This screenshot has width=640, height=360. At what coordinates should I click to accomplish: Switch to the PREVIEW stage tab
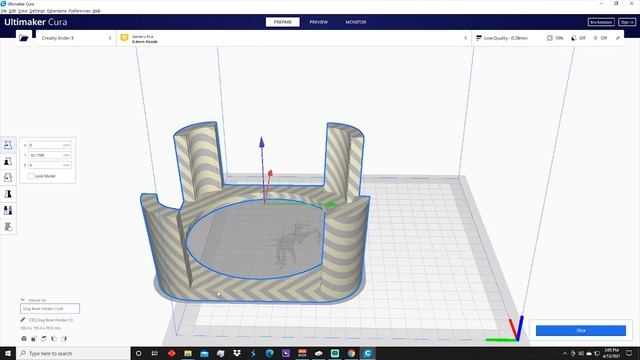(318, 22)
